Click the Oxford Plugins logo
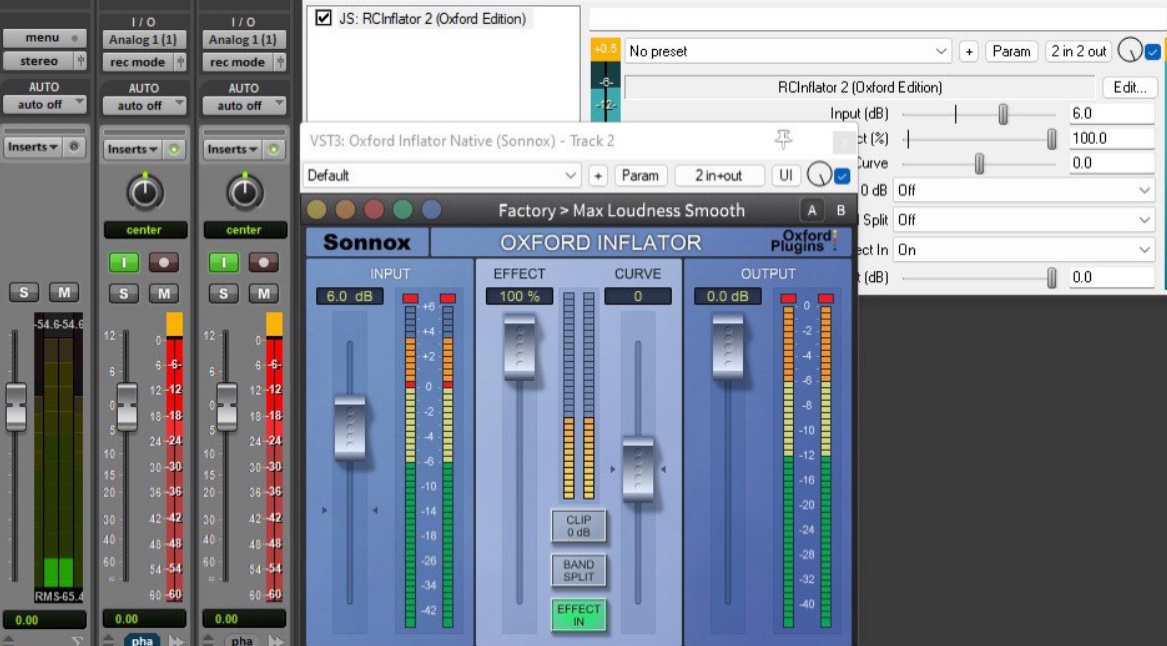1167x646 pixels. point(804,241)
